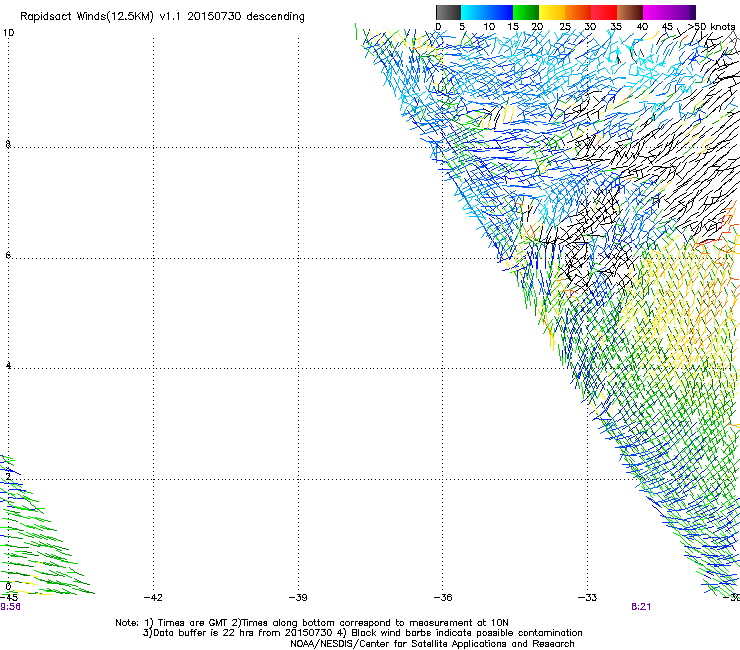
Task: Click the '20' label under the color scale
Action: tap(537, 27)
